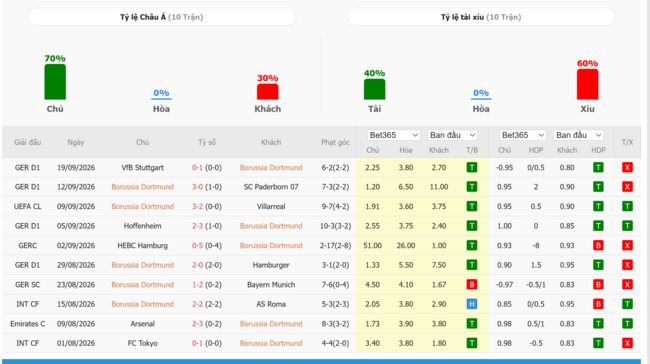The image size is (650, 364).
Task: Select the Tỷ lệ Châu Á tab
Action: pyautogui.click(x=162, y=17)
